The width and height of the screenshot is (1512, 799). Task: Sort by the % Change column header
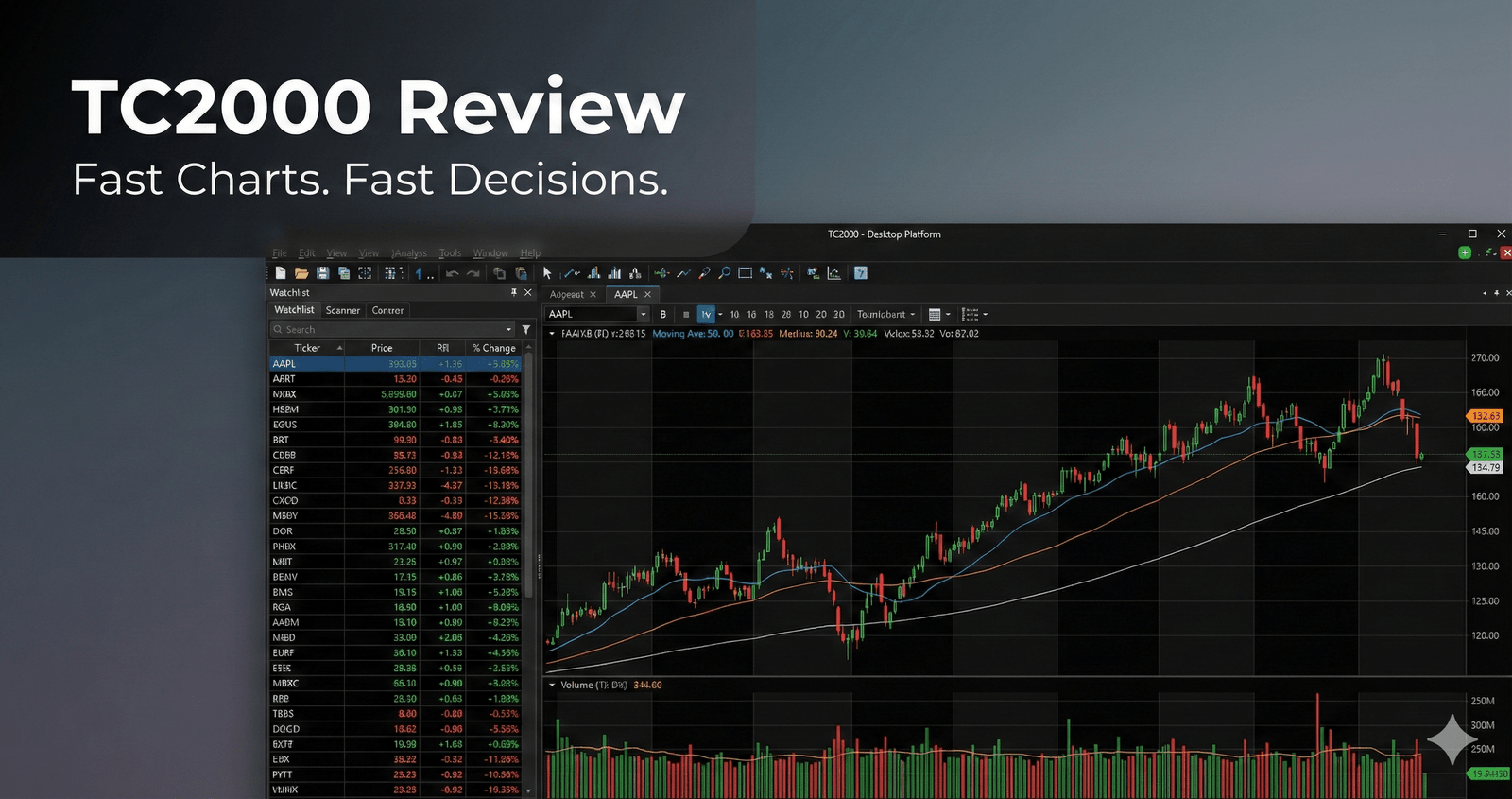click(494, 348)
